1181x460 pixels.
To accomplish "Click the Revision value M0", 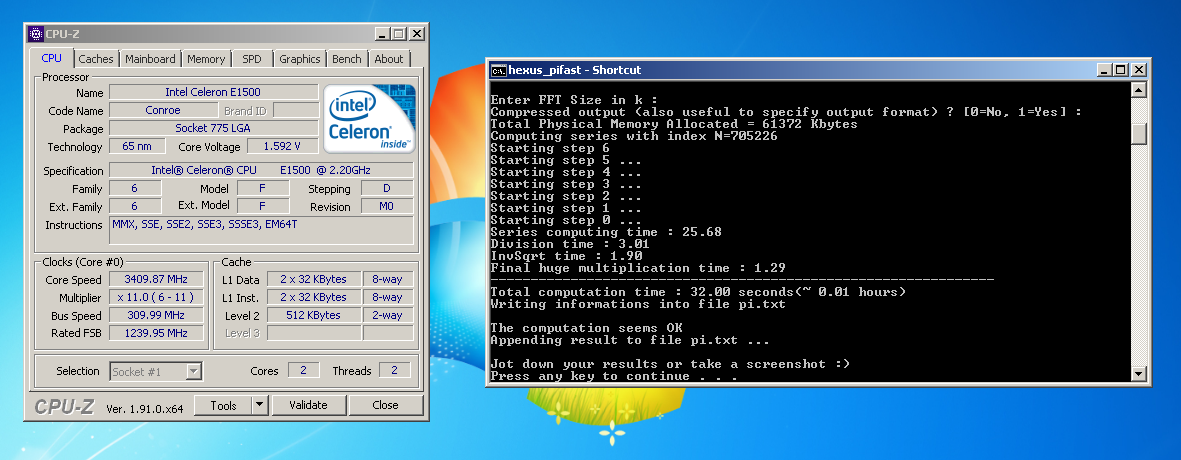I will click(387, 206).
